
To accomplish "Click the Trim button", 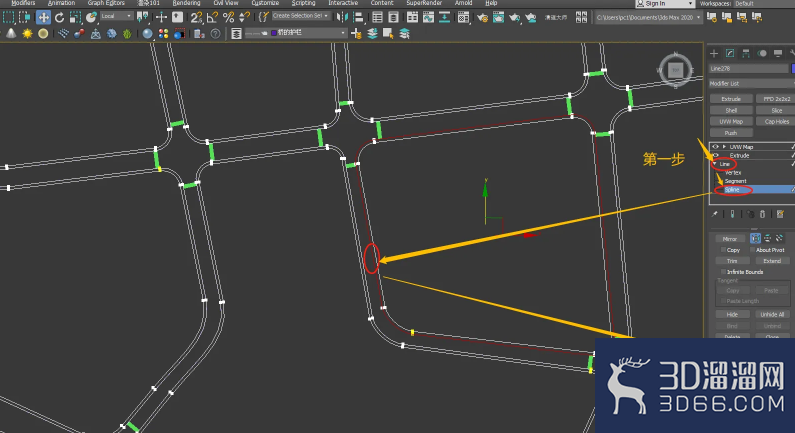I will [x=732, y=261].
